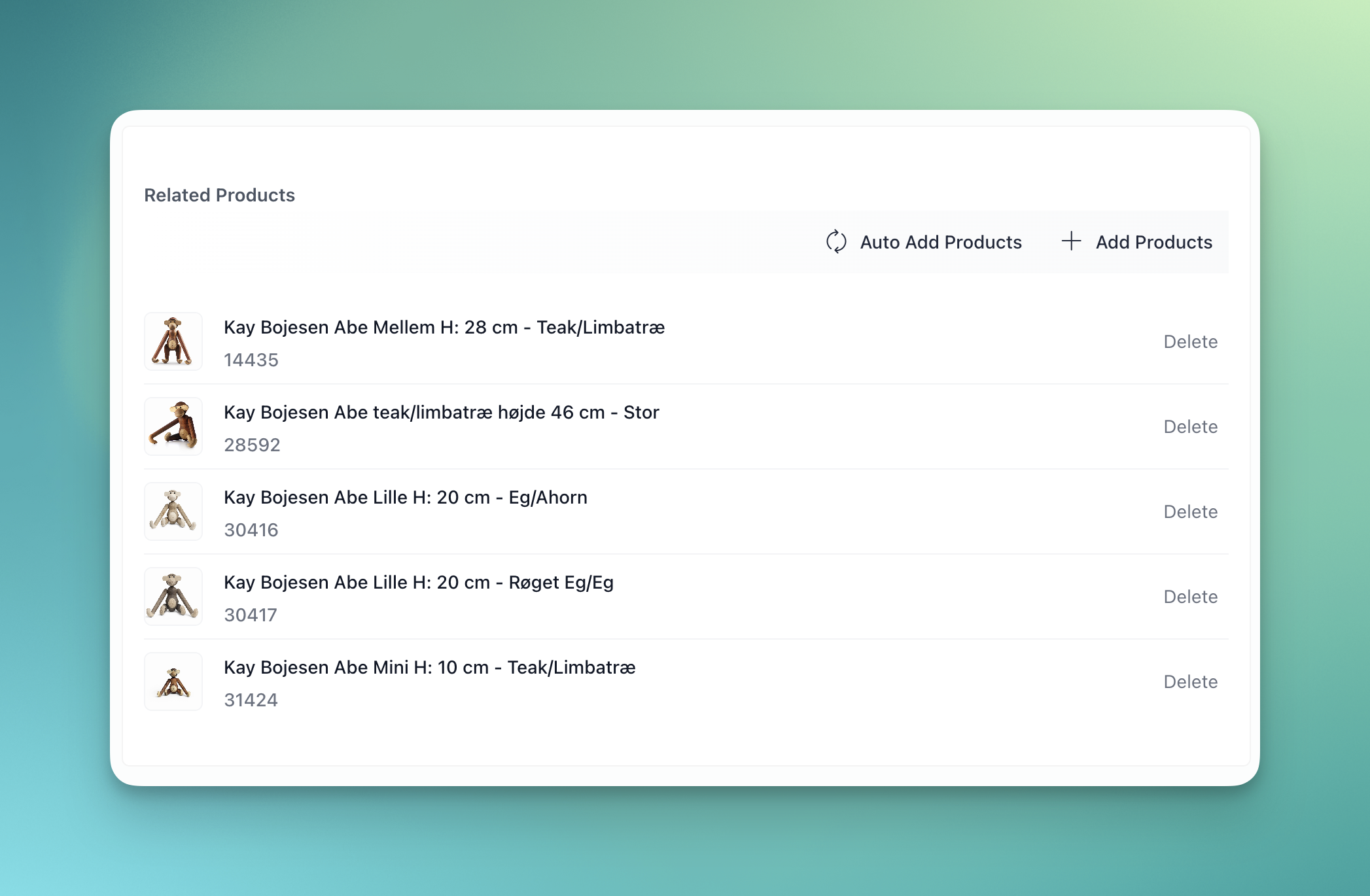Click product number 30416

[x=251, y=530]
